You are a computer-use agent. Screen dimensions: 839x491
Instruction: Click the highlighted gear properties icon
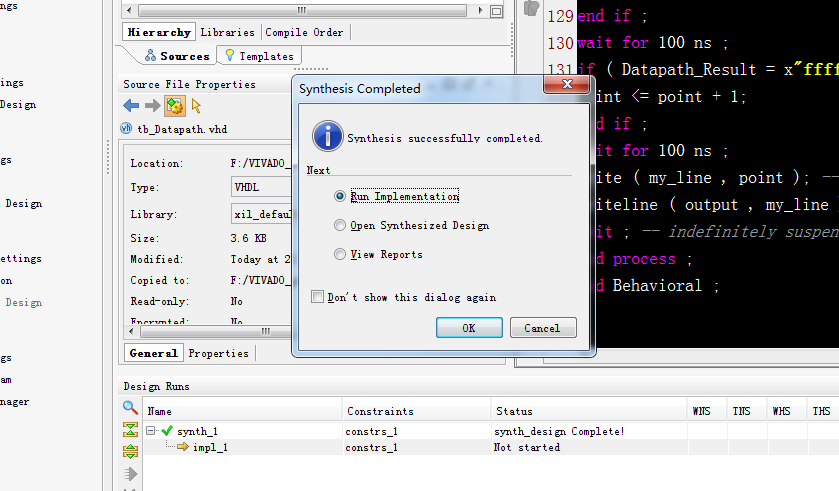174,105
